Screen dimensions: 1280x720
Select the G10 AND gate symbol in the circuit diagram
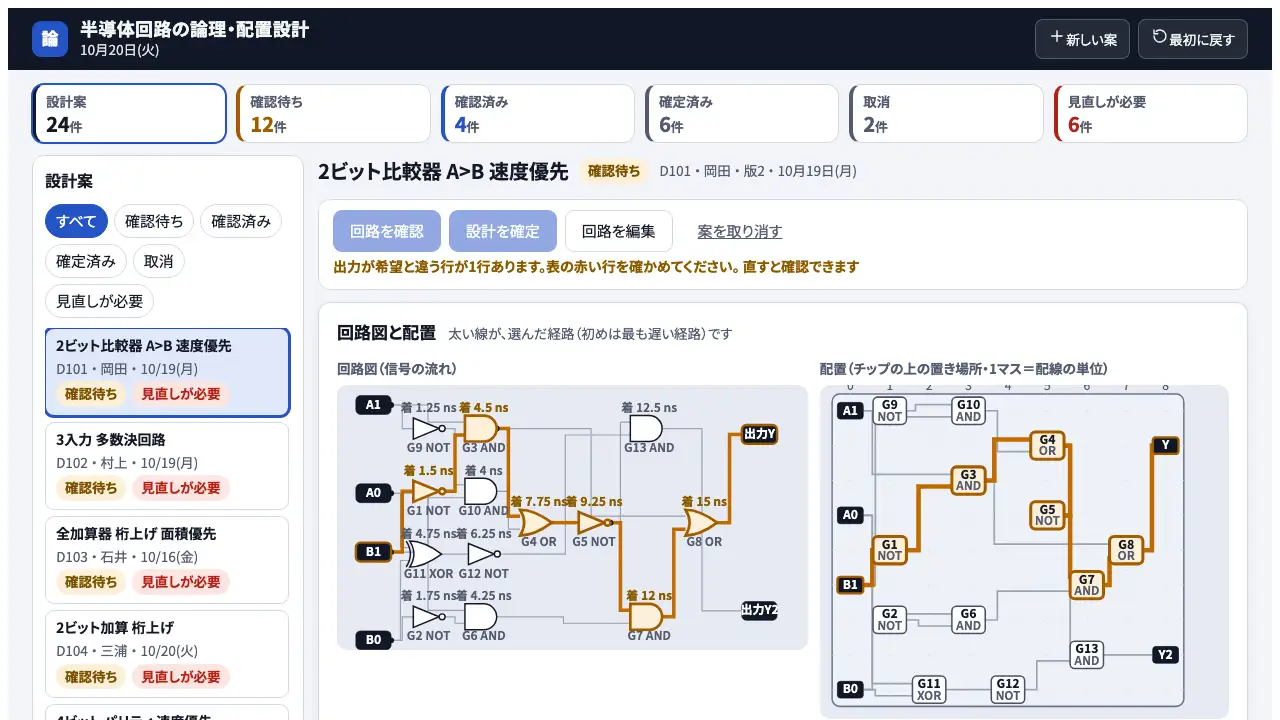tap(481, 491)
